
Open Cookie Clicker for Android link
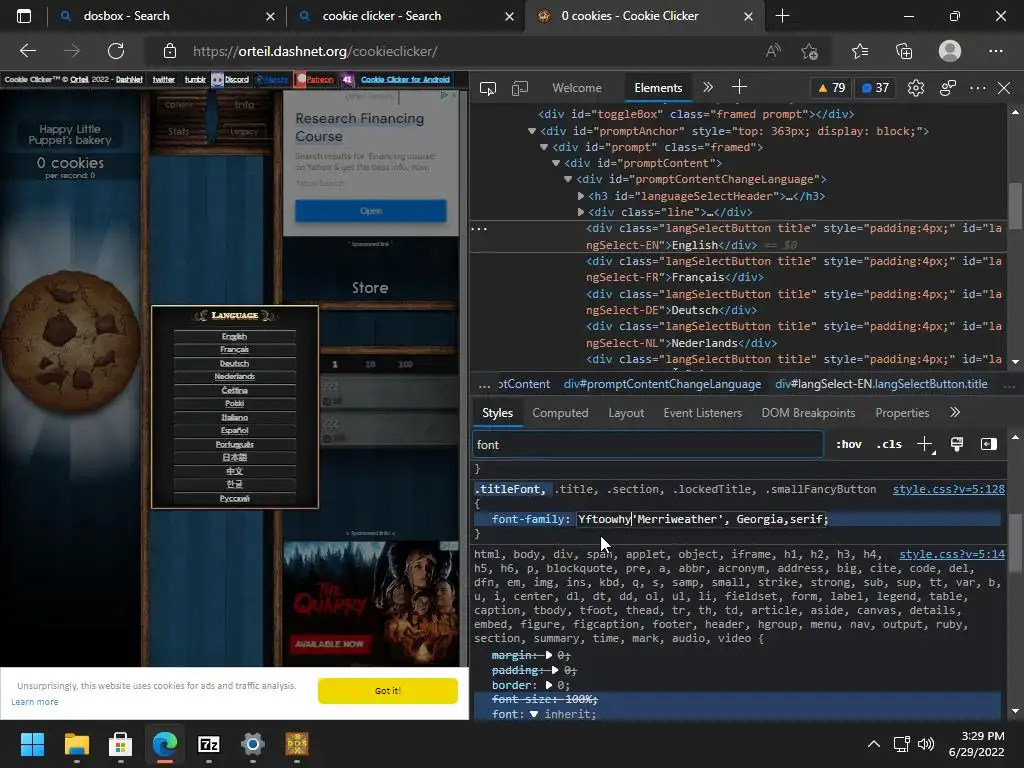405,80
